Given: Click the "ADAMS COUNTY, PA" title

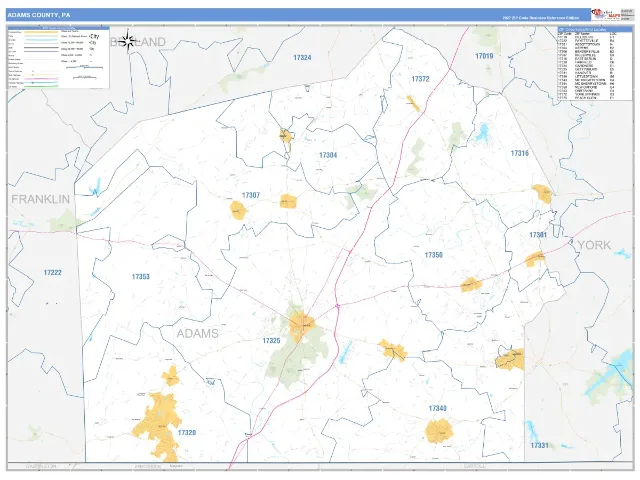Looking at the screenshot, I should (38, 15).
